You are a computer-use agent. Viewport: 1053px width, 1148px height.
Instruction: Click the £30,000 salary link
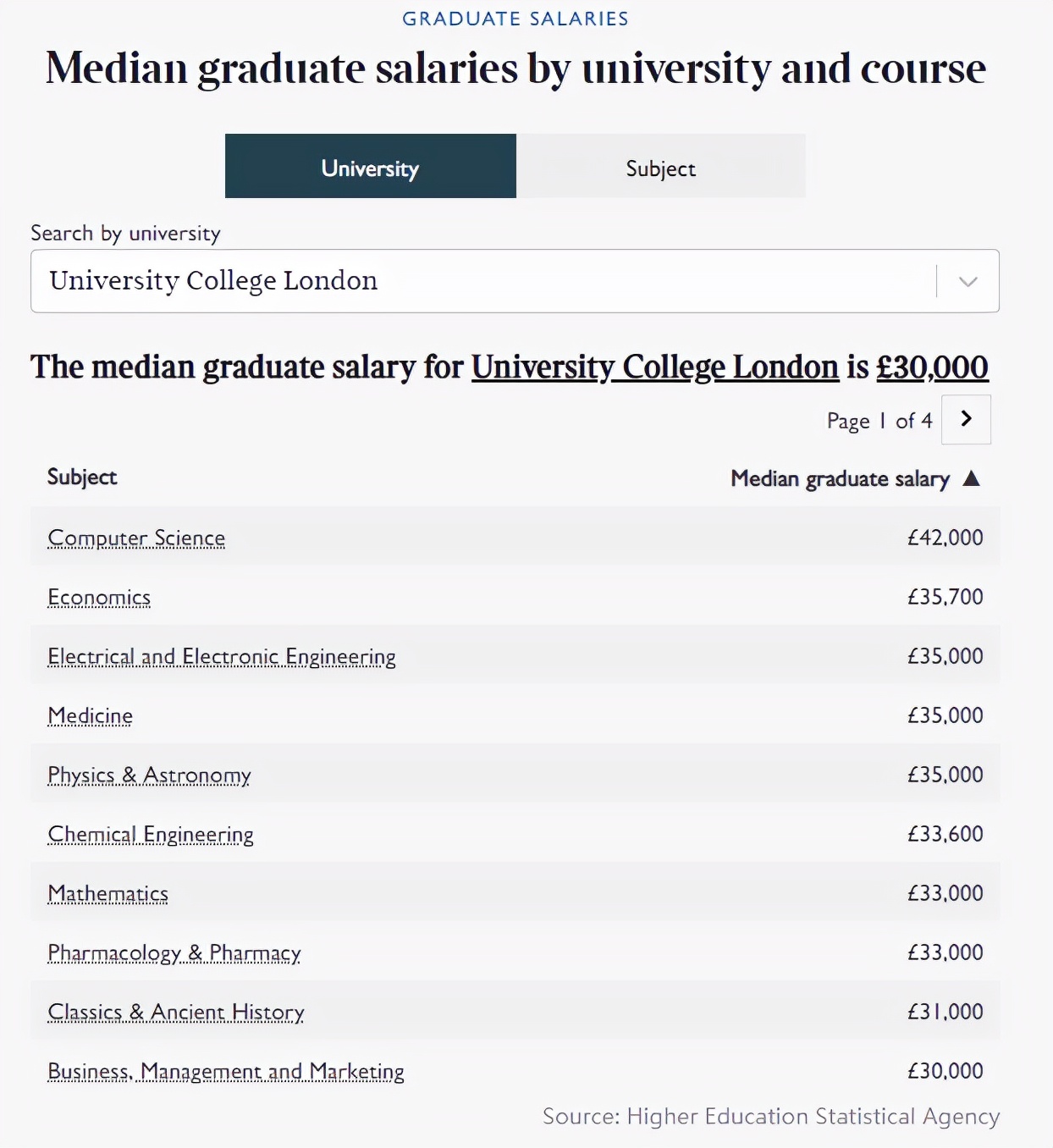tap(929, 367)
